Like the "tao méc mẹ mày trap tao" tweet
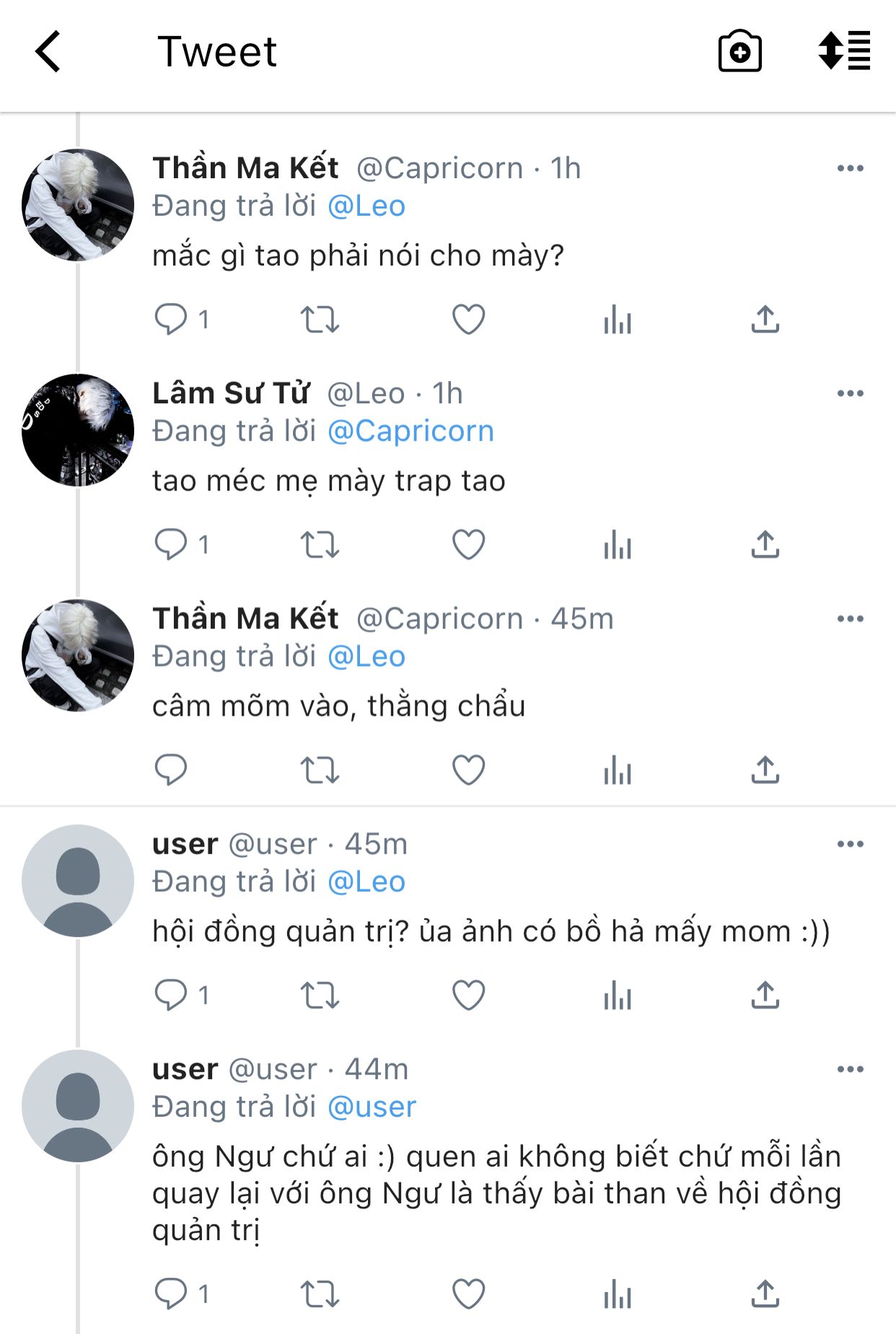 (x=468, y=545)
